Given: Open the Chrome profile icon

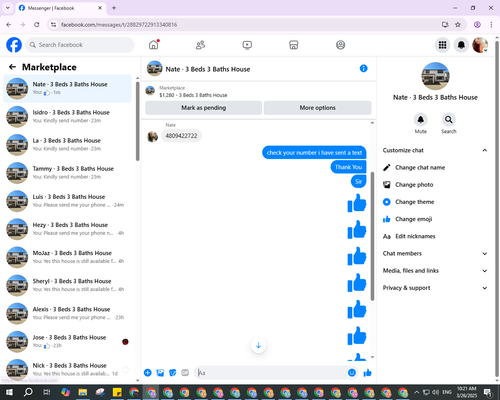Looking at the screenshot, I should (477, 24).
